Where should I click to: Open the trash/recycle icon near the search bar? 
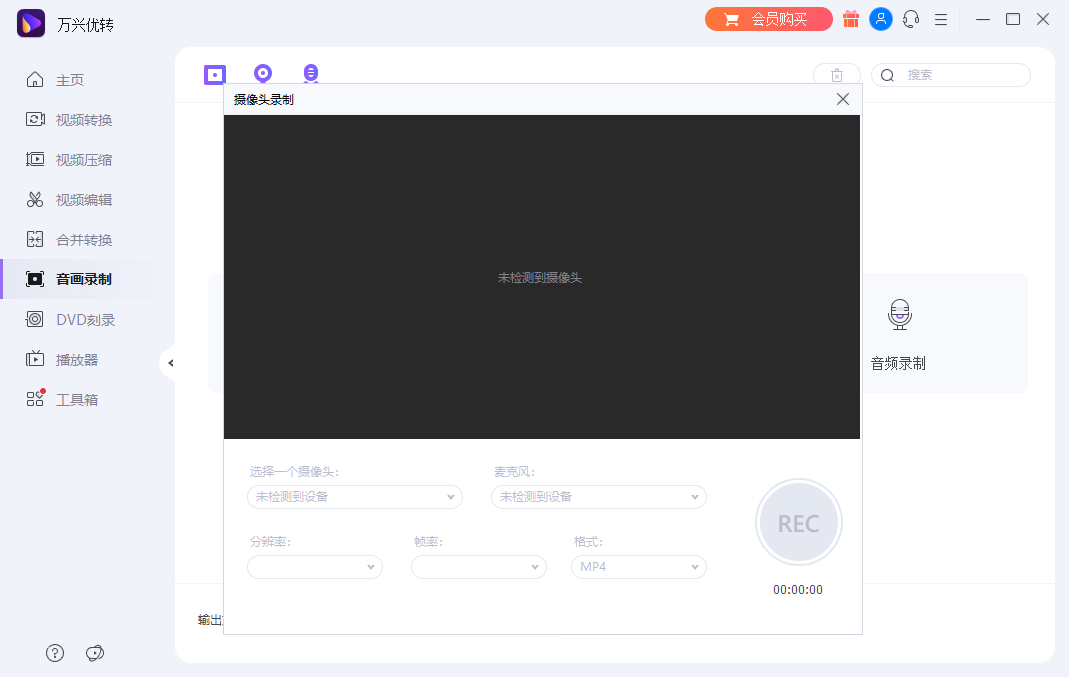(837, 74)
